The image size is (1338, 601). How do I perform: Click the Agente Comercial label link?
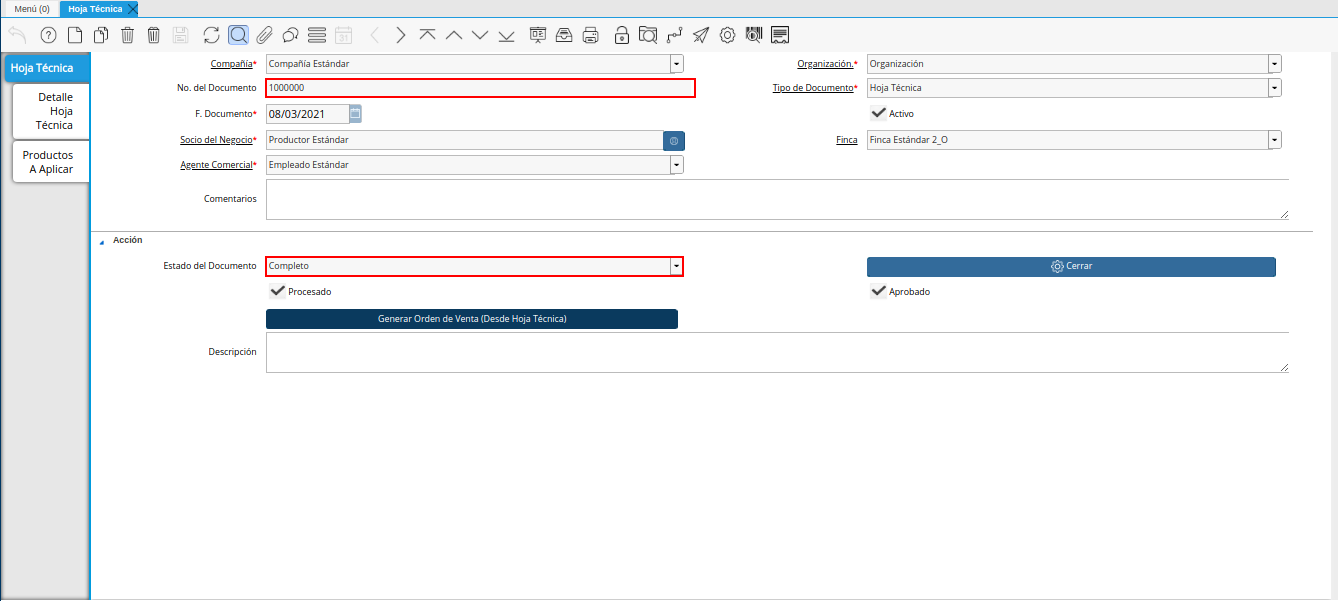click(x=216, y=165)
